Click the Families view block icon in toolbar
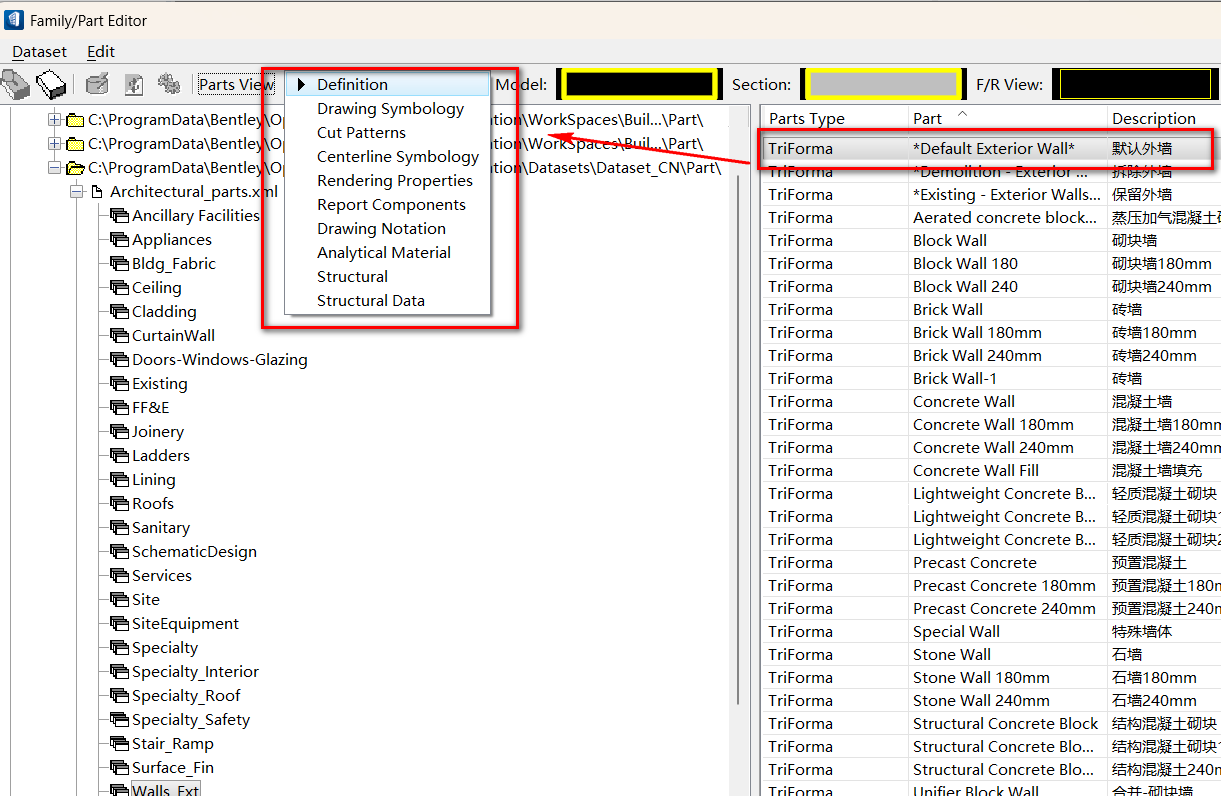 16,85
